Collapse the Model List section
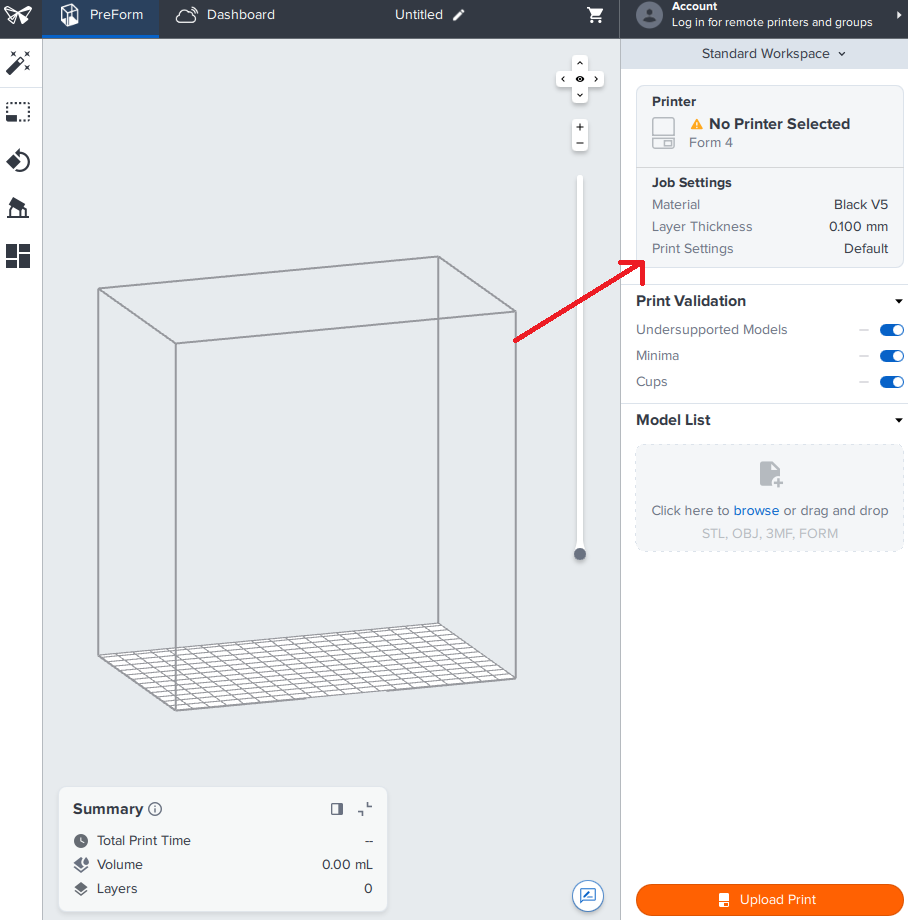 pyautogui.click(x=898, y=420)
